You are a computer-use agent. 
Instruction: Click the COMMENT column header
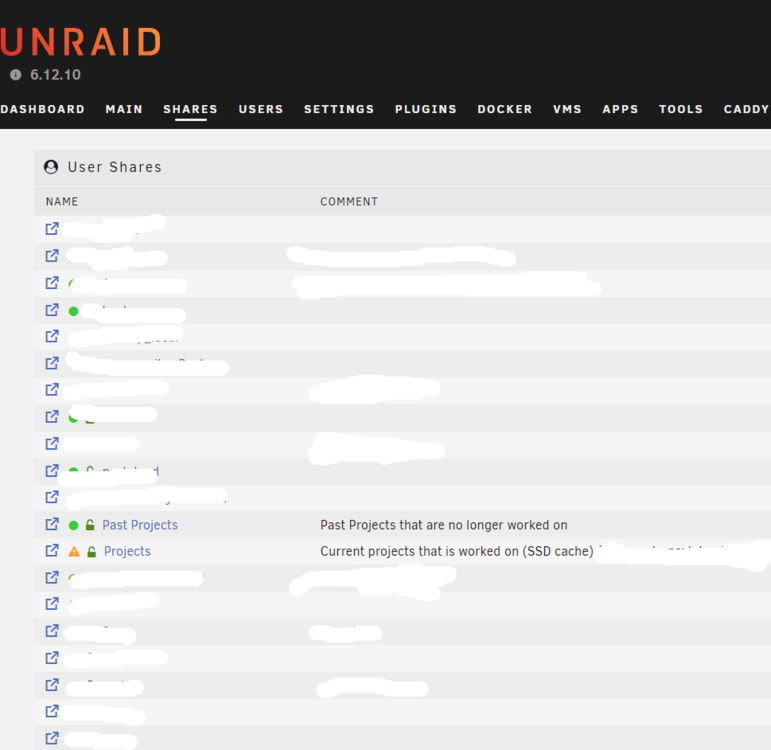(x=349, y=202)
